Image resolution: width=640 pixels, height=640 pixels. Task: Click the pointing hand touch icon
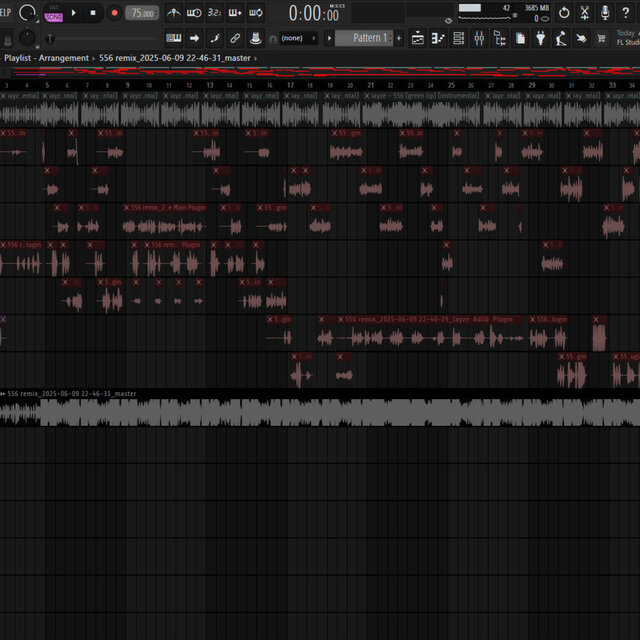pos(581,38)
